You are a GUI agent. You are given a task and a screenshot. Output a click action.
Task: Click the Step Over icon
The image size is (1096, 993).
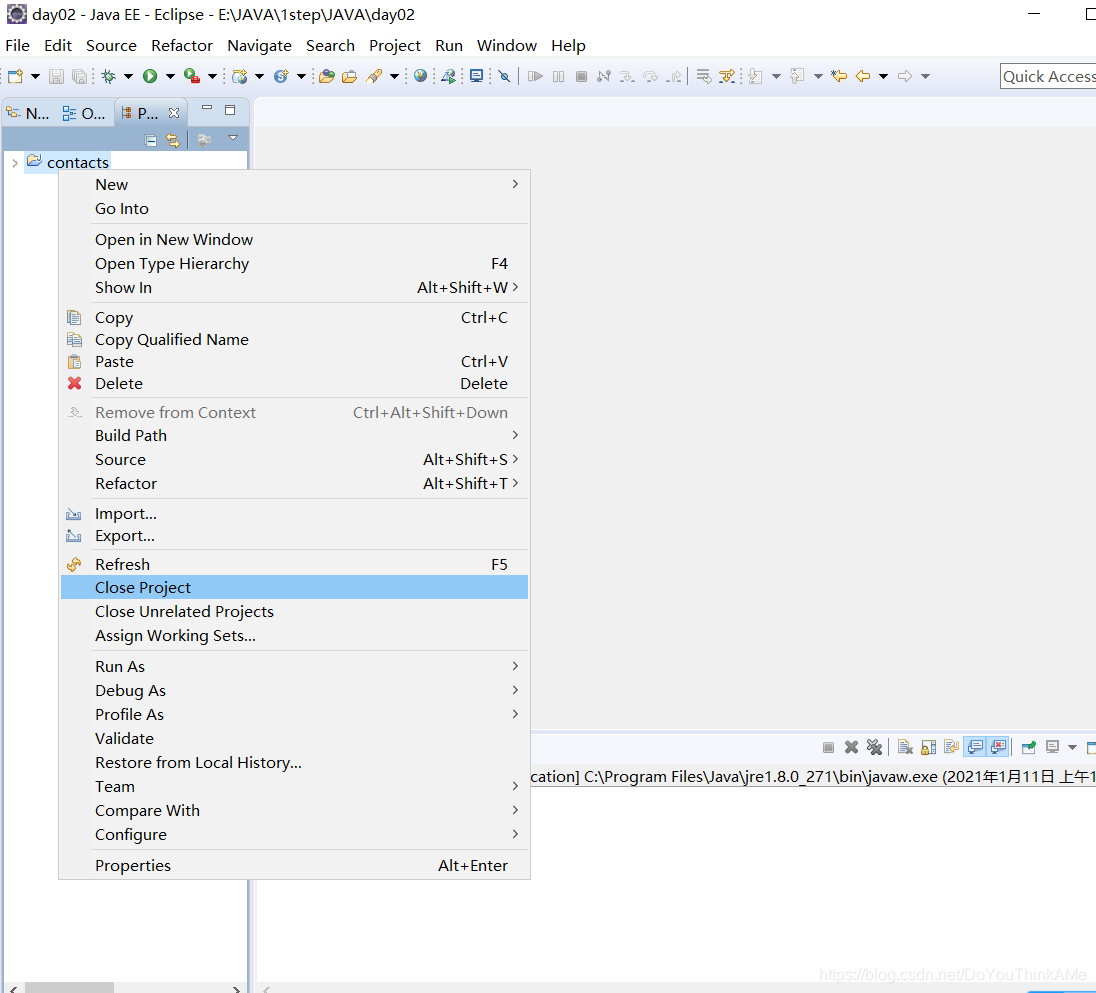651,76
